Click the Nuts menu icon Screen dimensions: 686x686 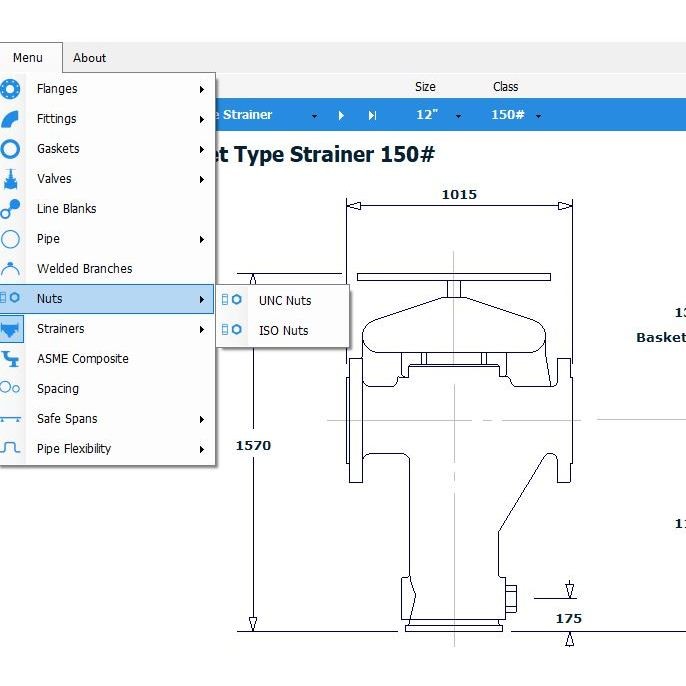10,298
